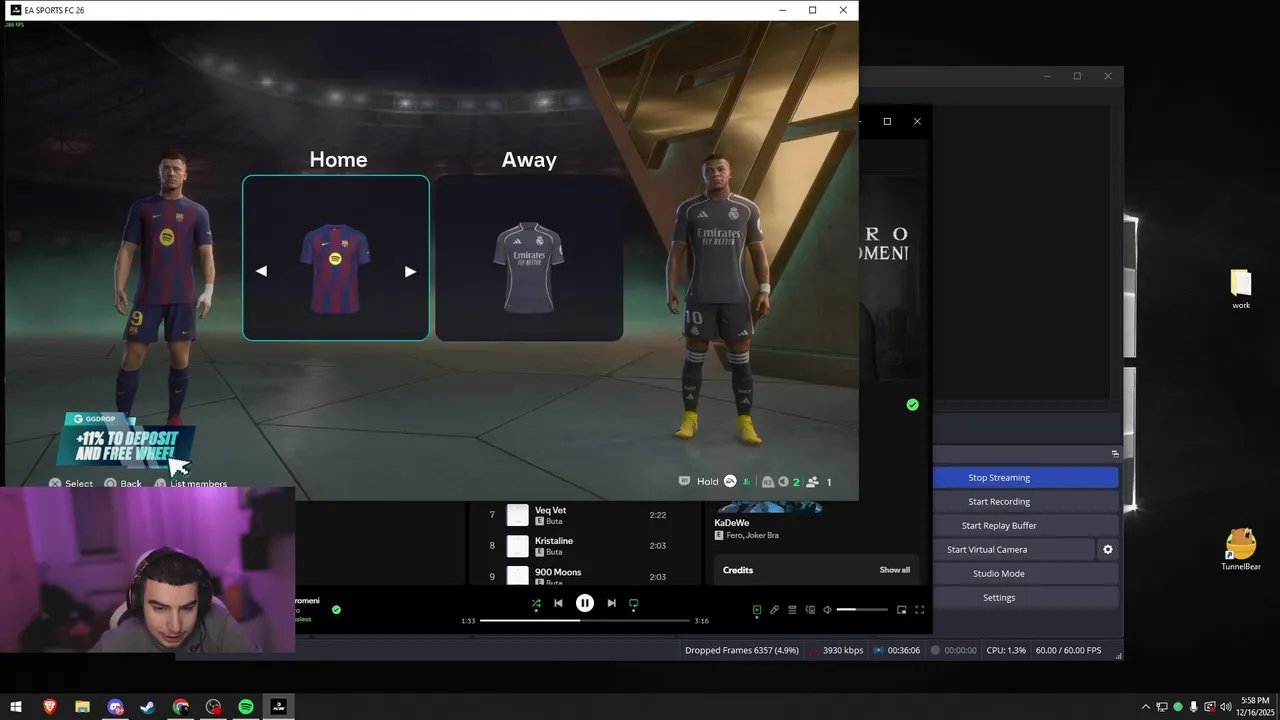Open Spotify lyrics microphone icon
The height and width of the screenshot is (720, 1280).
tap(774, 609)
